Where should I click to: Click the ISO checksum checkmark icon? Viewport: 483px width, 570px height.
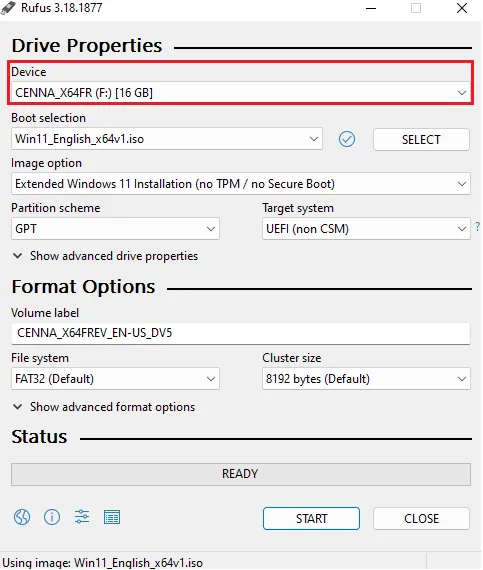(347, 139)
